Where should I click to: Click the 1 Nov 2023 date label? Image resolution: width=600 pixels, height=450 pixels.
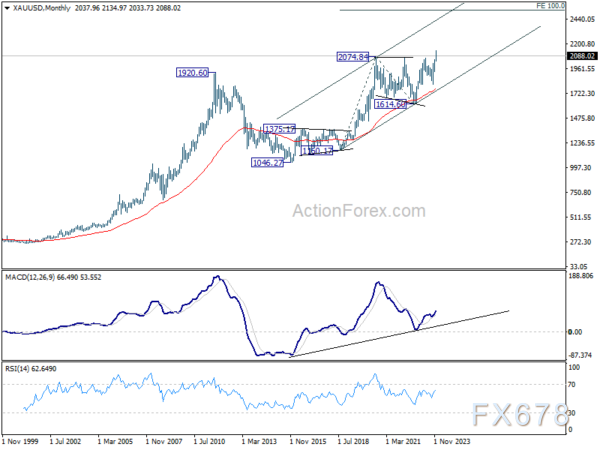coord(452,442)
